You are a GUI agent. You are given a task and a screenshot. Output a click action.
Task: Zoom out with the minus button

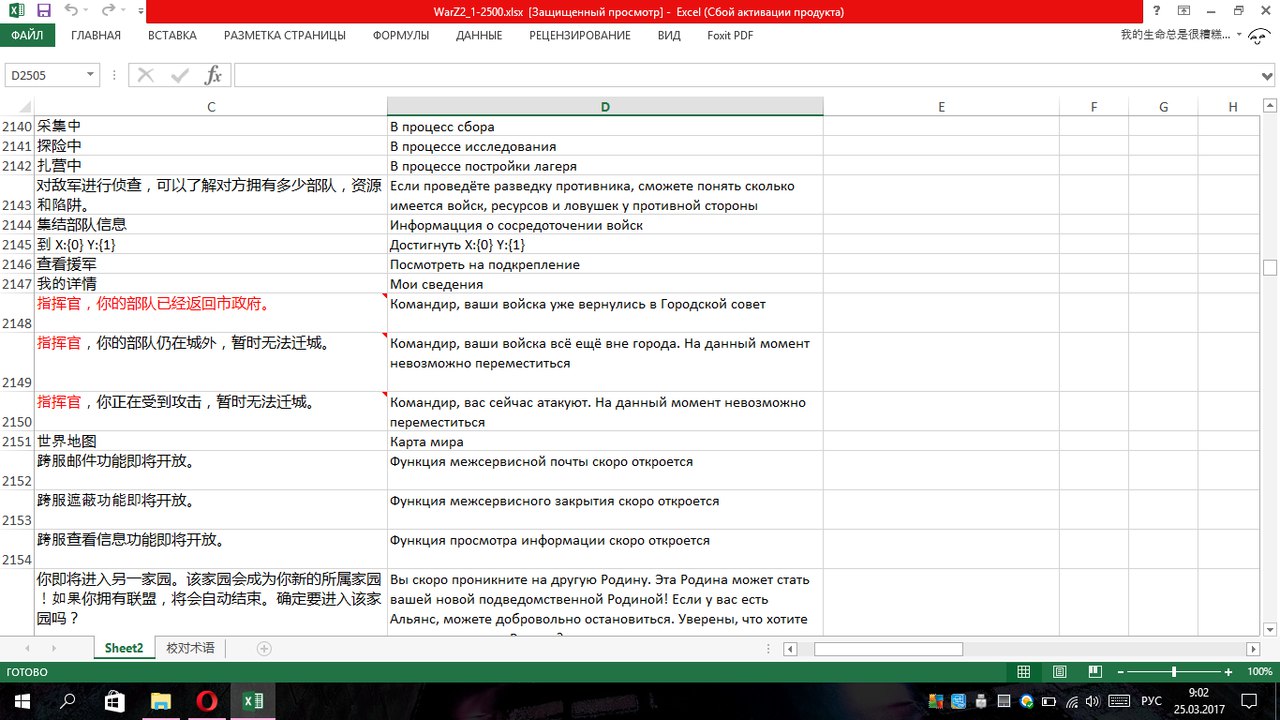pos(1119,672)
